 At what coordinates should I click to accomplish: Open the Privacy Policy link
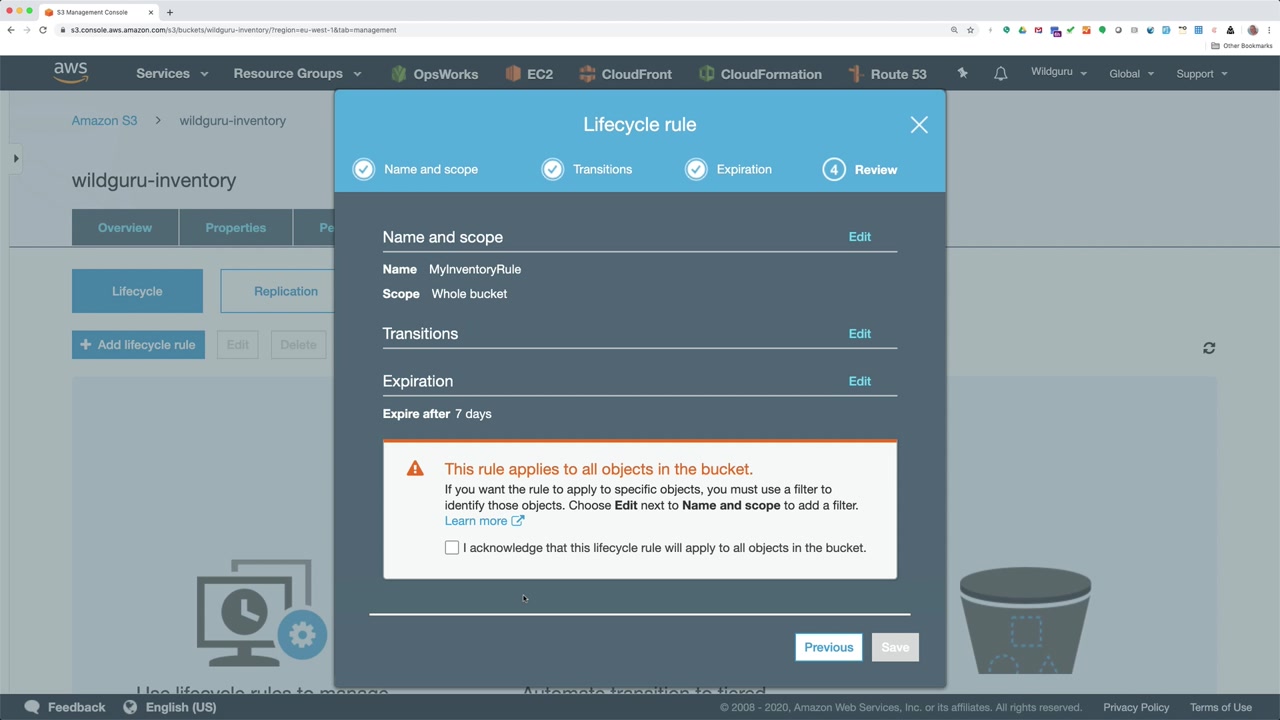tap(1136, 707)
